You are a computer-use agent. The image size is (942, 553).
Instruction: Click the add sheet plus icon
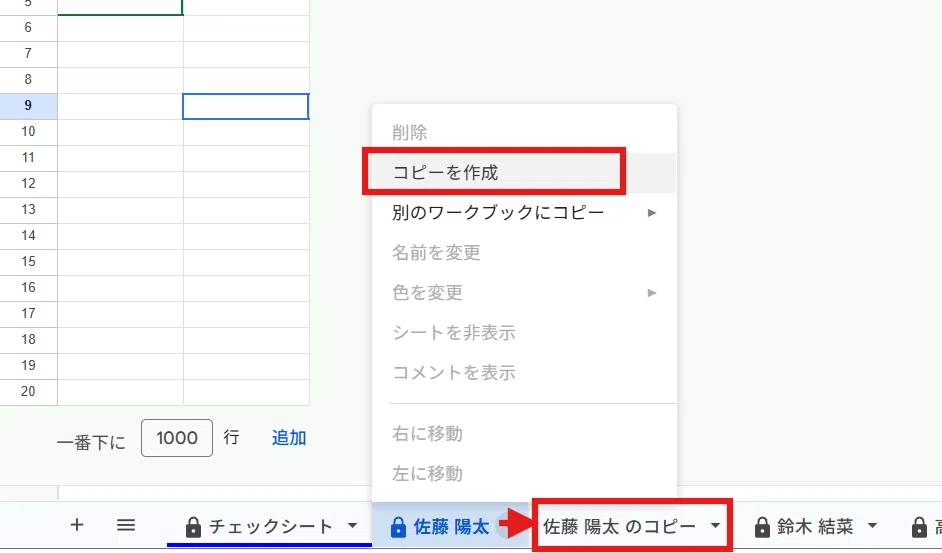point(76,525)
